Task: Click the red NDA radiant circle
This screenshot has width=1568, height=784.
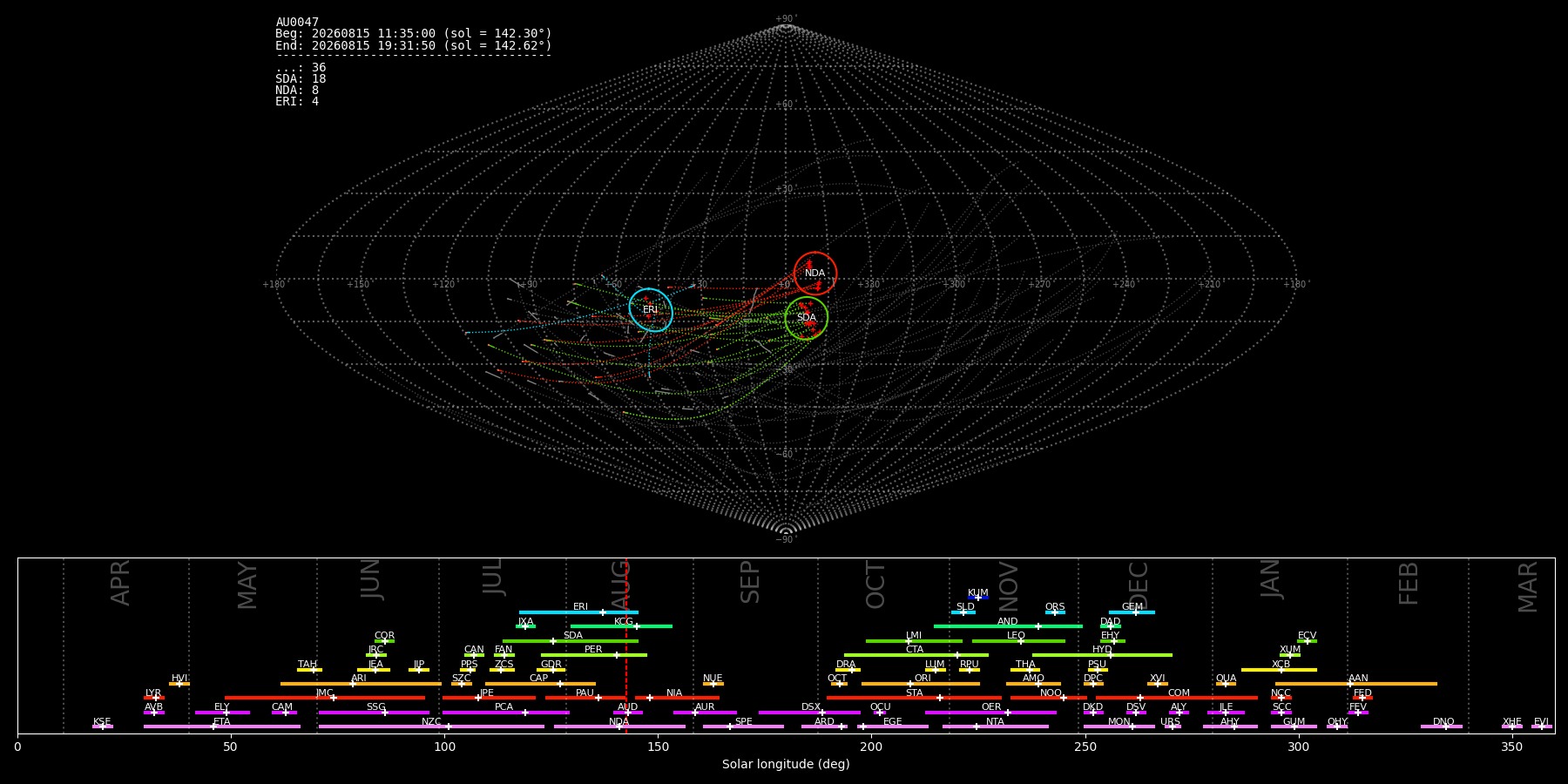Action: pyautogui.click(x=815, y=274)
